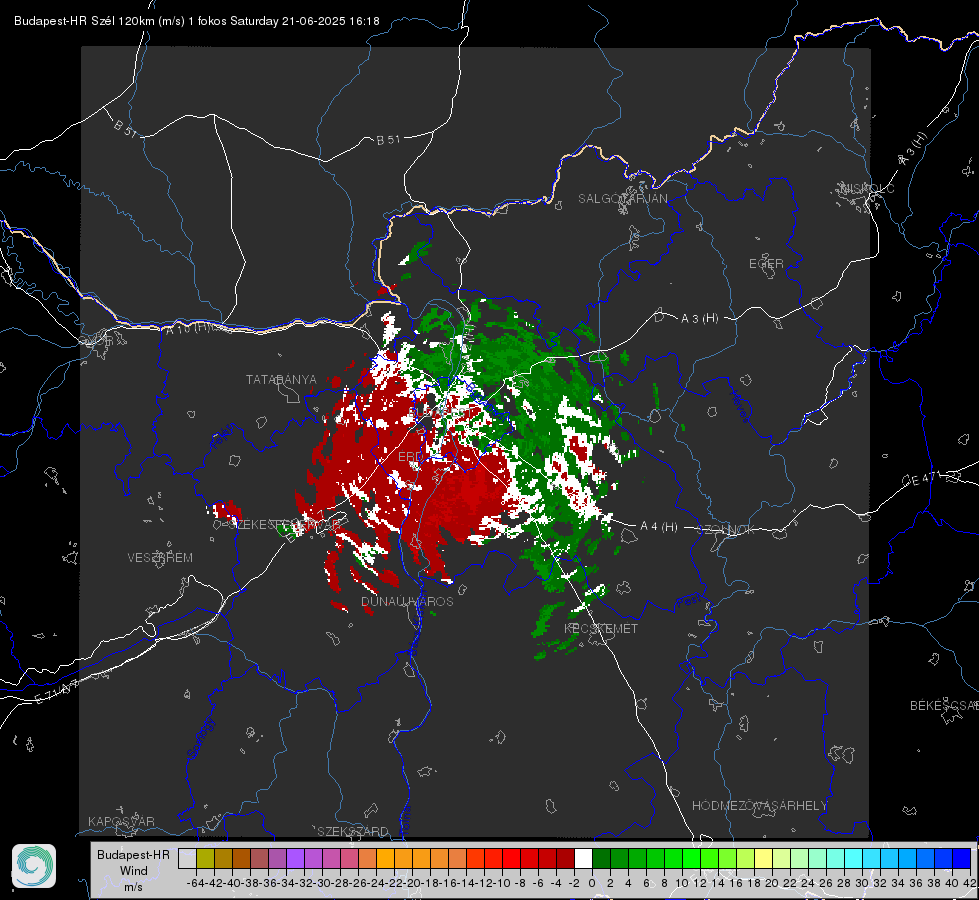Click the title text showing Saturday 21-06-2025 16:18
This screenshot has width=979, height=900.
coord(305,21)
